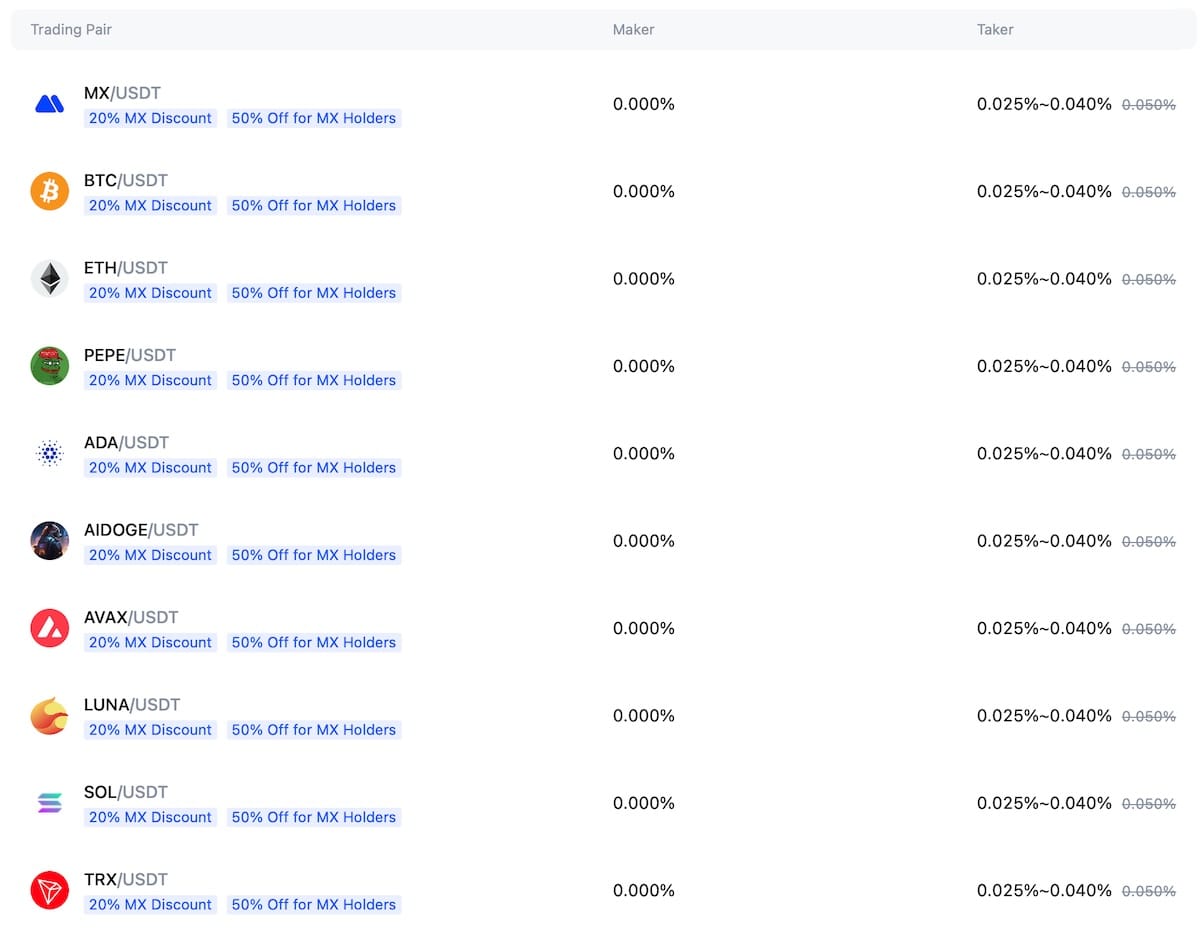This screenshot has width=1200, height=940.
Task: Click the 20% MX Discount tag on PEPE/USDT
Action: [x=150, y=380]
